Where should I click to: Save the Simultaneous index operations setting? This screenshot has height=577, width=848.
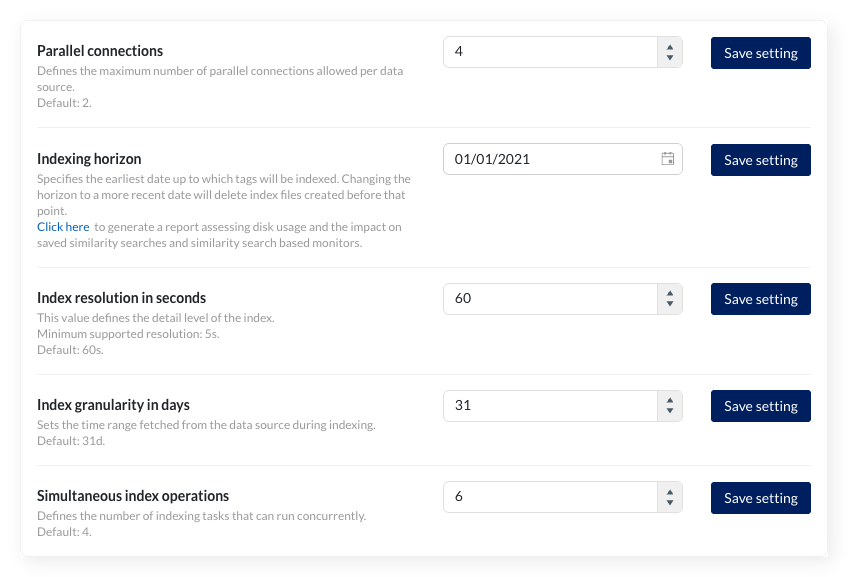760,498
